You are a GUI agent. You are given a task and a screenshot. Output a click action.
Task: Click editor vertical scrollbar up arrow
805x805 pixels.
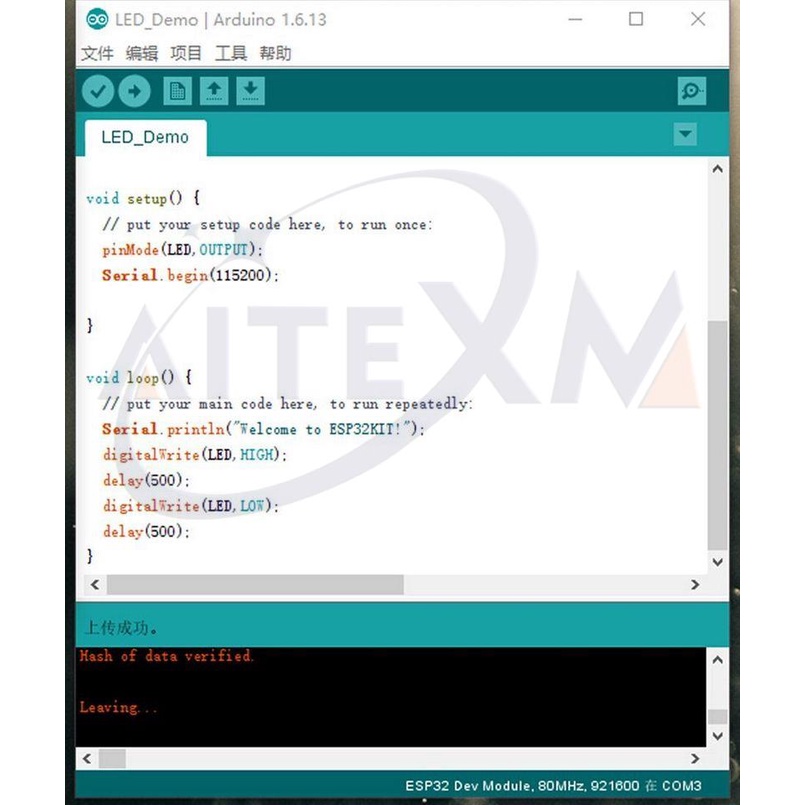[x=718, y=169]
